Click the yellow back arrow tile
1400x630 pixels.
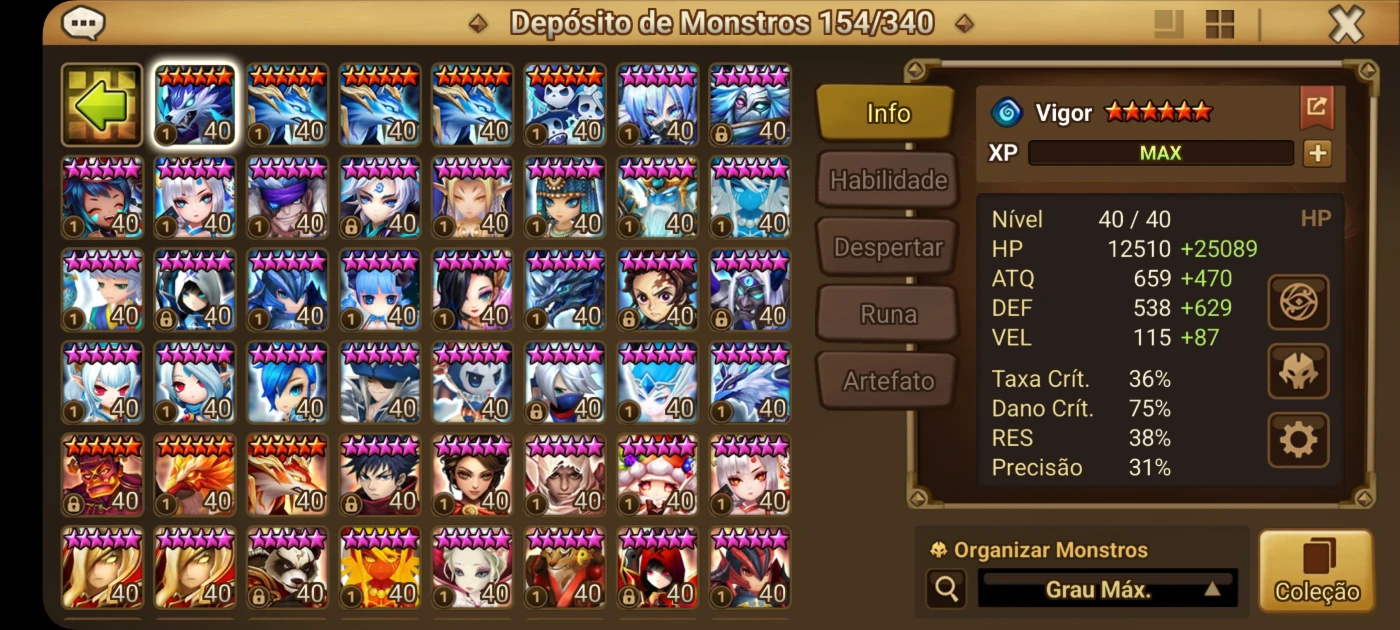pos(102,104)
